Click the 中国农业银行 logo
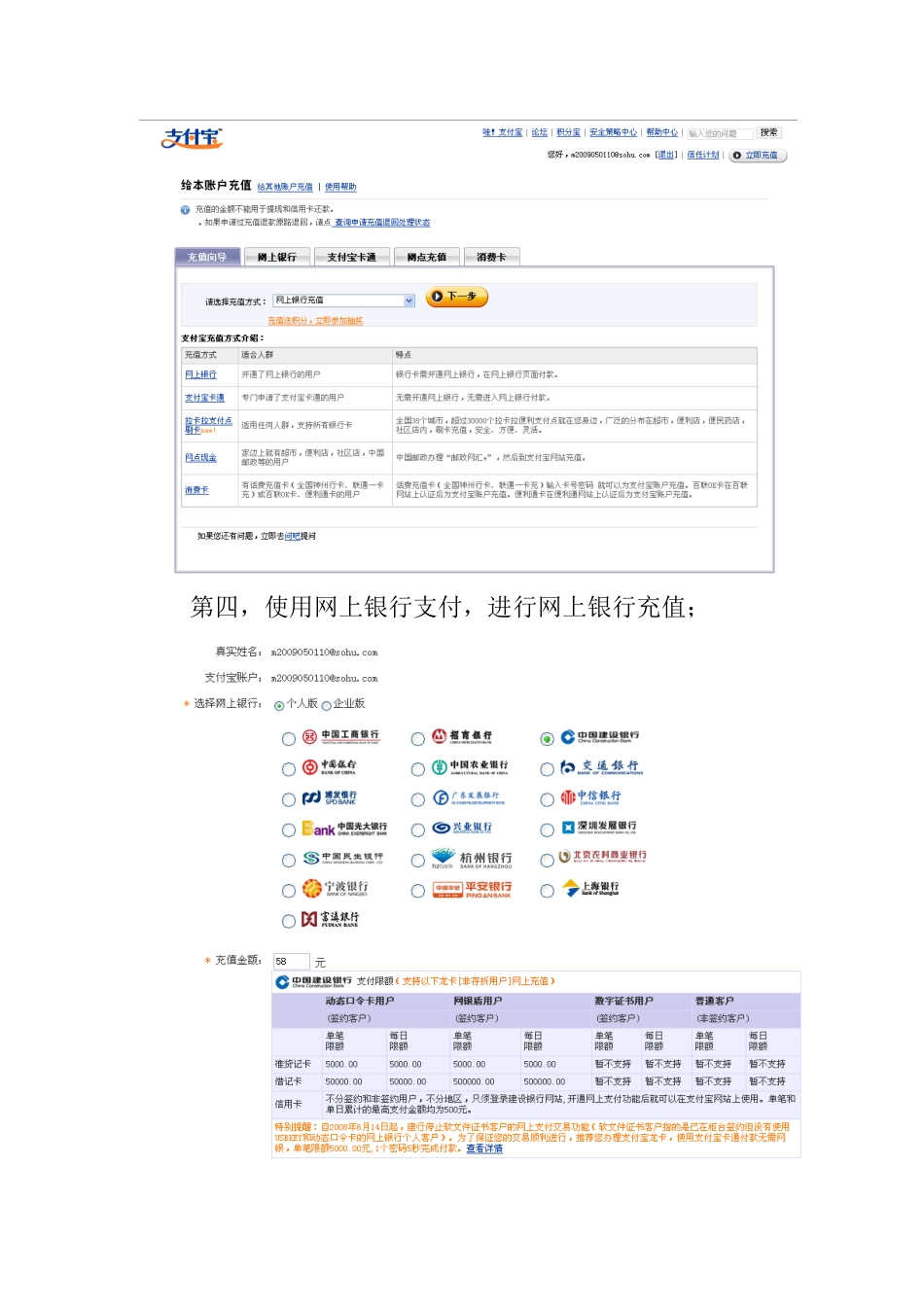The height and width of the screenshot is (1307, 924). click(x=470, y=766)
